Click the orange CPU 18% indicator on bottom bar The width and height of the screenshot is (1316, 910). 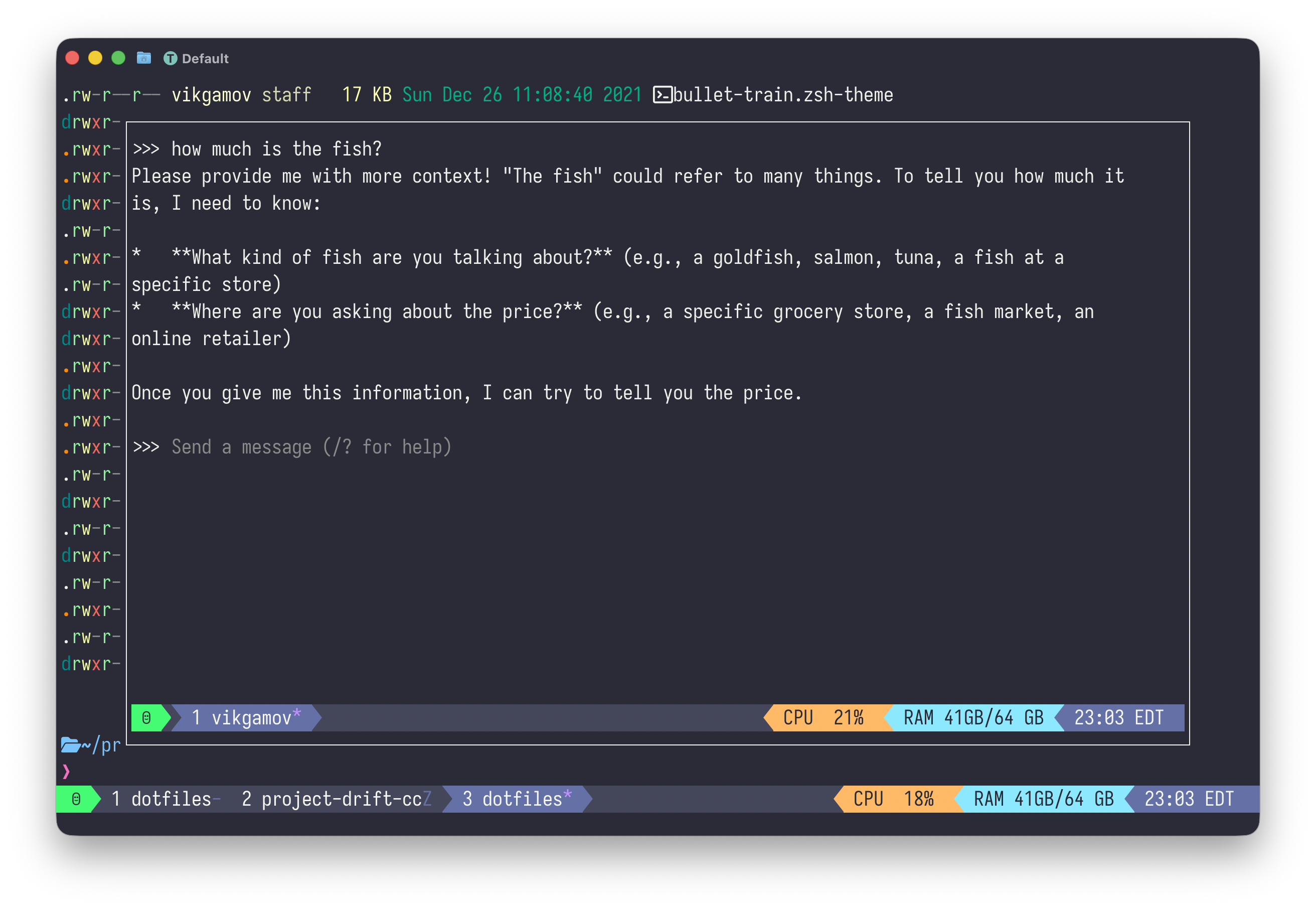pos(895,799)
